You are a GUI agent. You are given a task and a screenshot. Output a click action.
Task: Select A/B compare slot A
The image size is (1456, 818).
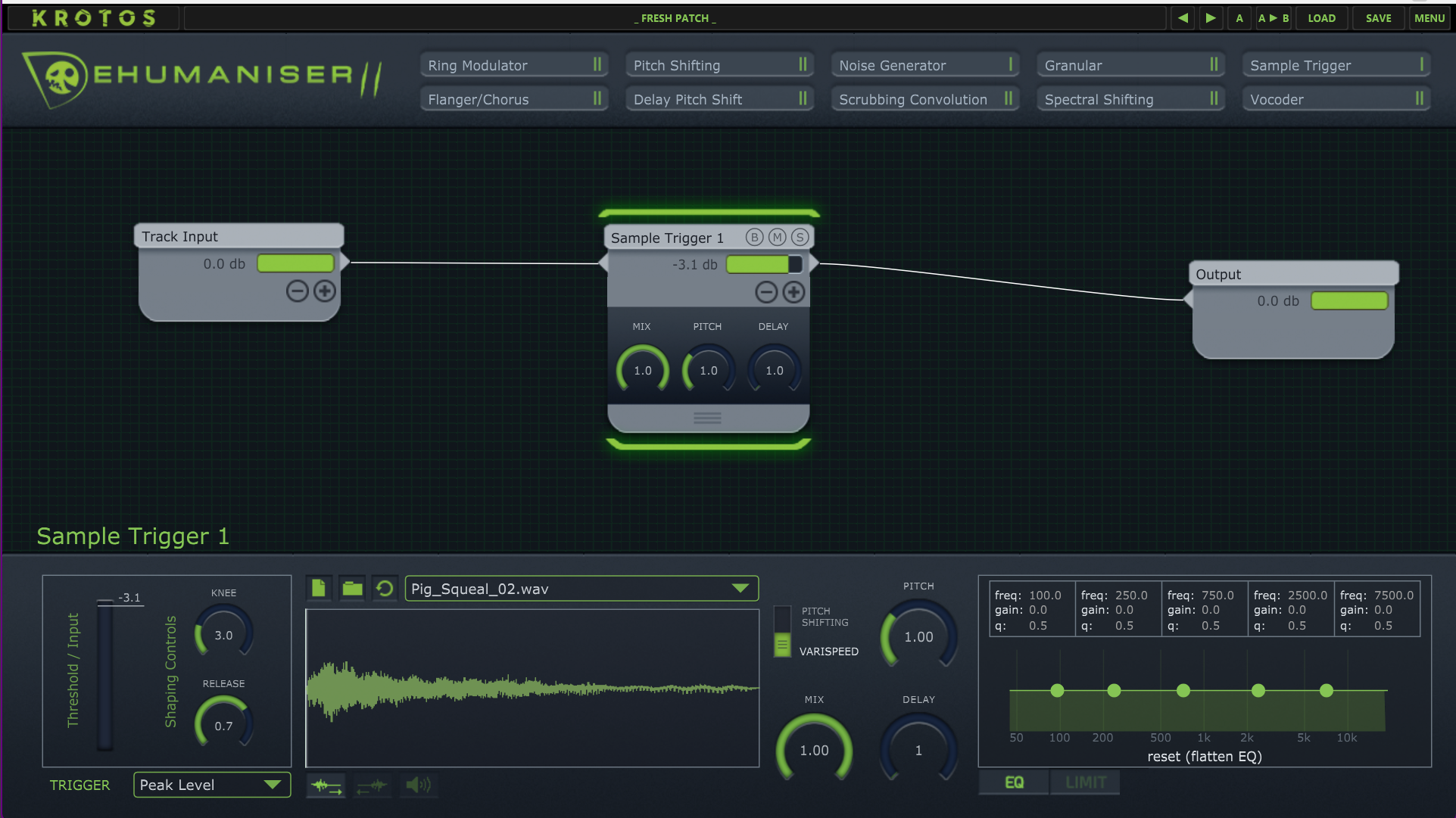1239,18
